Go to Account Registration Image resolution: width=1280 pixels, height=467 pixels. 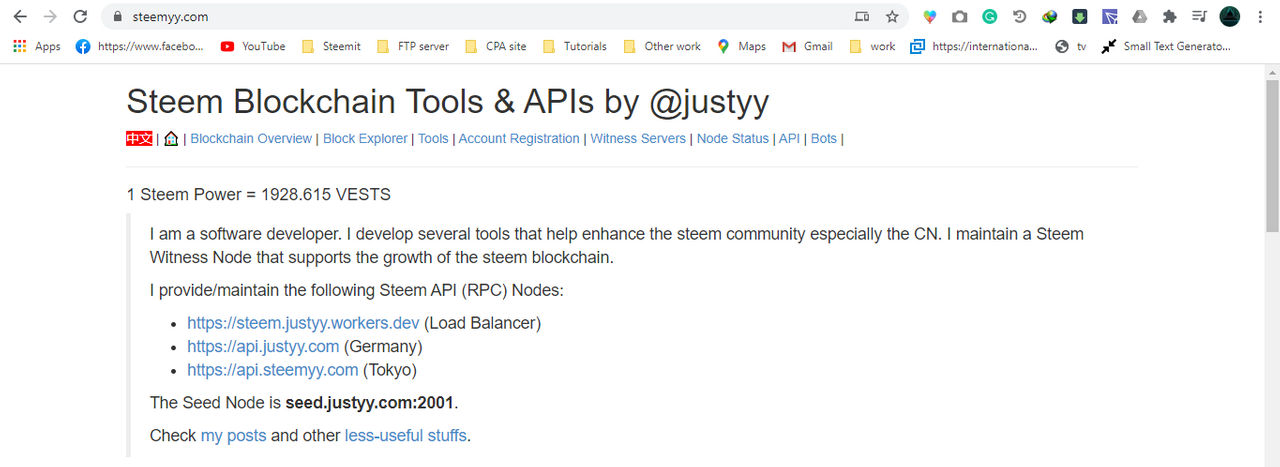coord(519,139)
